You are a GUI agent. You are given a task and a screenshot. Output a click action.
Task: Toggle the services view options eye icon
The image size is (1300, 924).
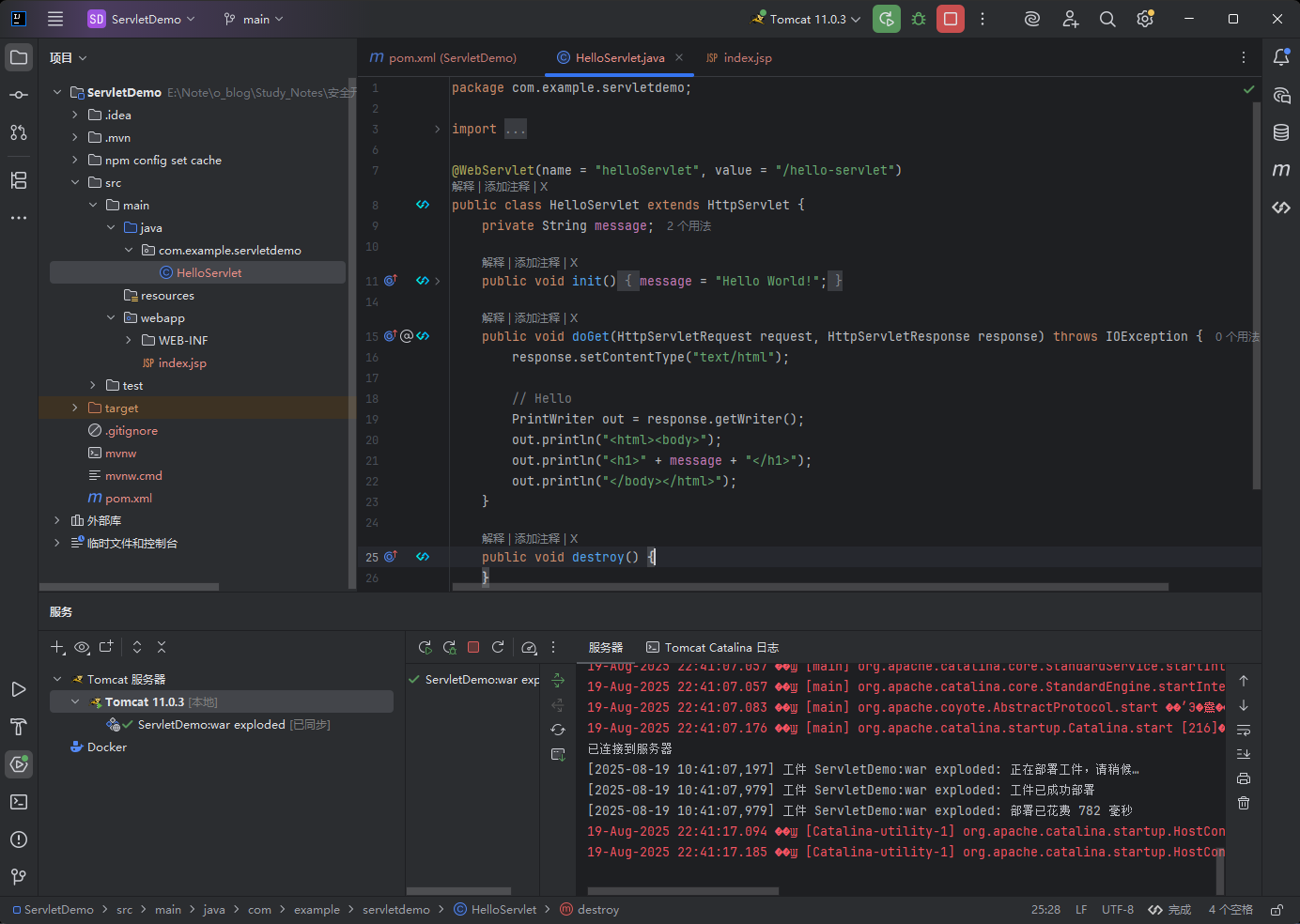(82, 647)
